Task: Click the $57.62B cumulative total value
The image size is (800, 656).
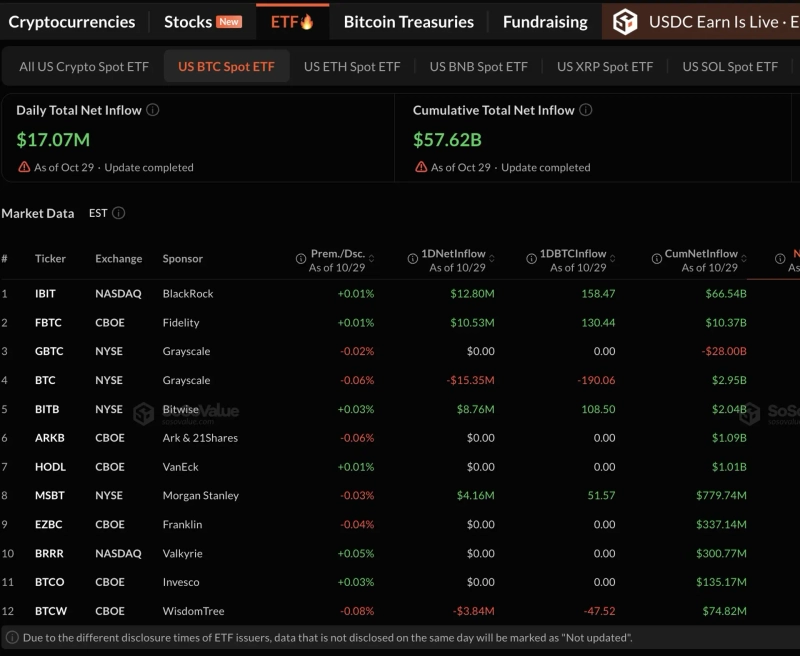Action: coord(447,140)
